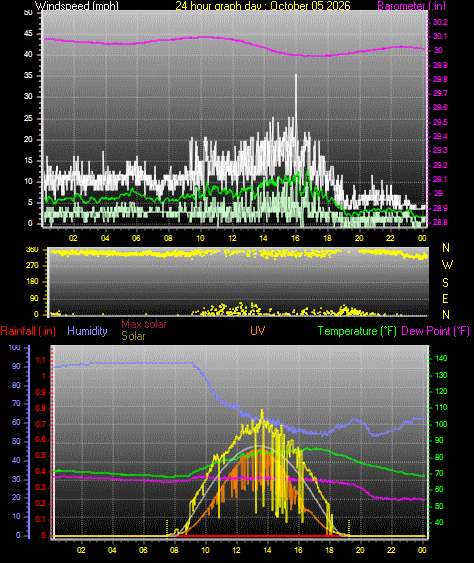This screenshot has width=474, height=563.
Task: Select the "Dew Point (°F)" legend label
Action: coord(436,331)
